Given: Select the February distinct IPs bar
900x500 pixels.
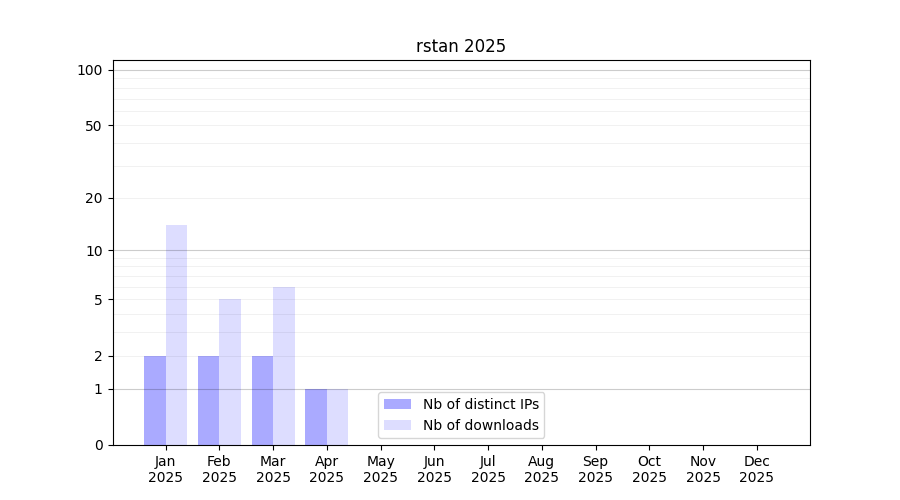Looking at the screenshot, I should [x=208, y=400].
